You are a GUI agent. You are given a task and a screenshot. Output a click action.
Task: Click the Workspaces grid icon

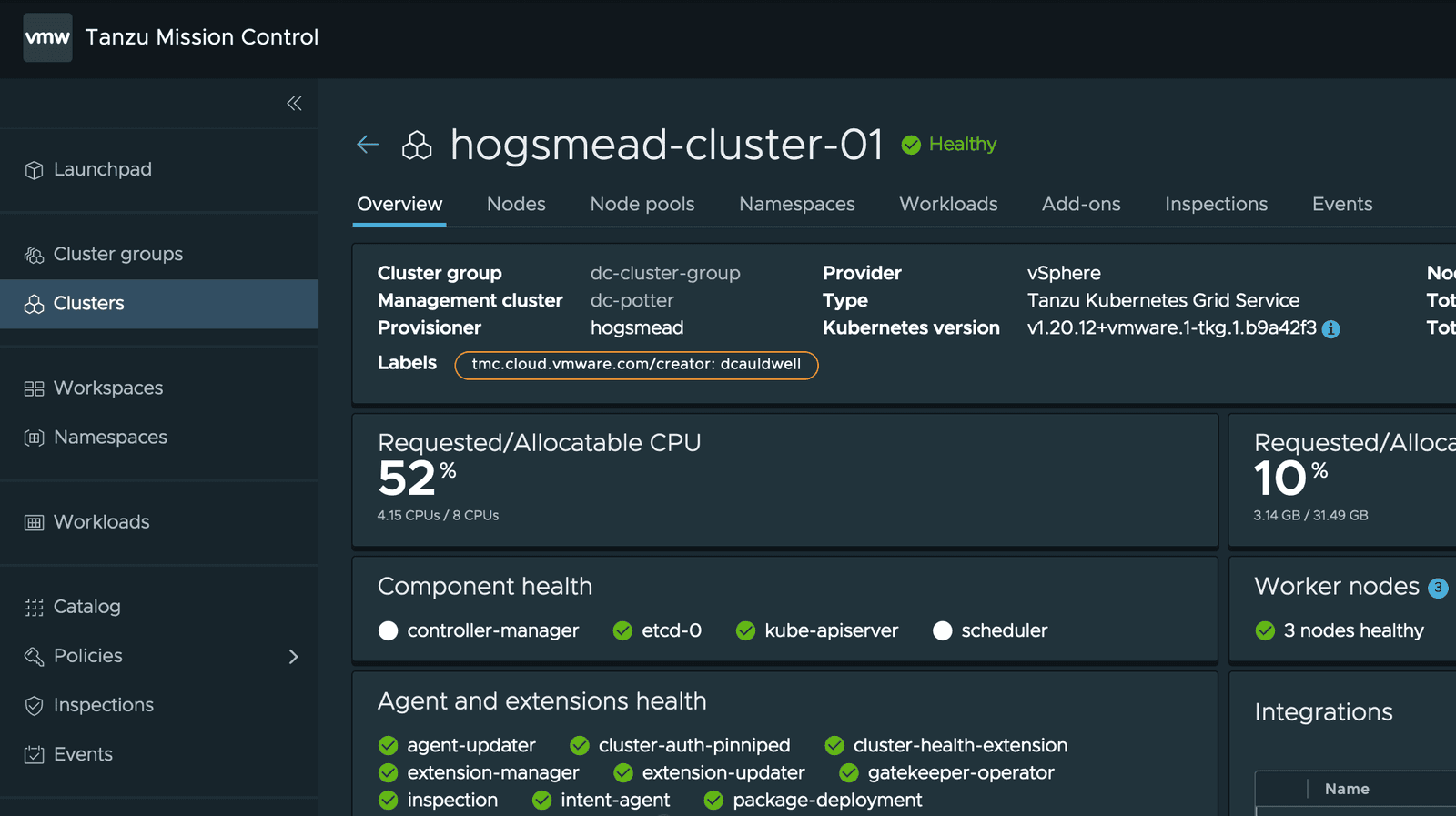[35, 388]
